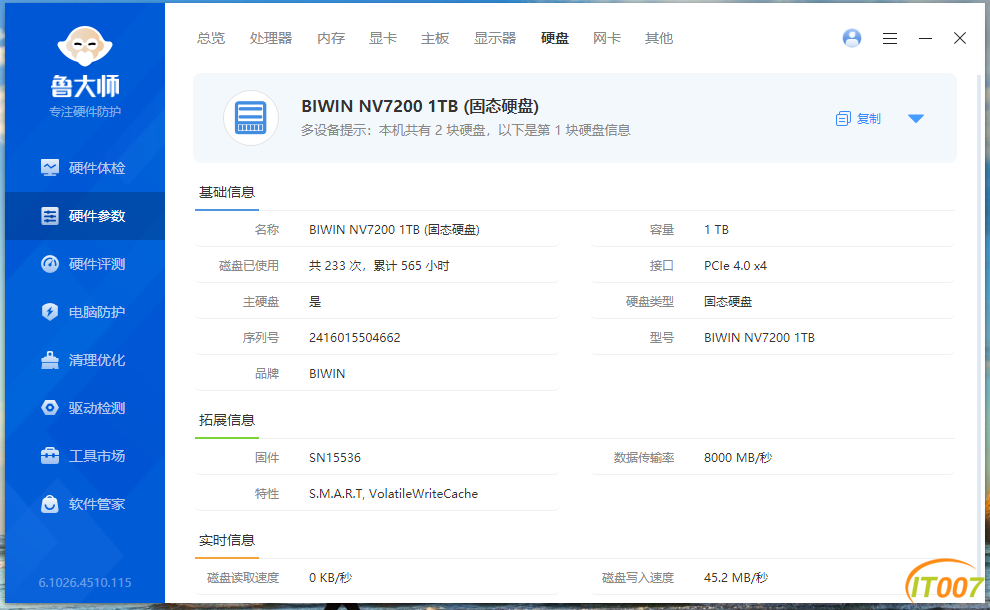Click the hard disk device icon
The height and width of the screenshot is (610, 990).
pos(250,117)
